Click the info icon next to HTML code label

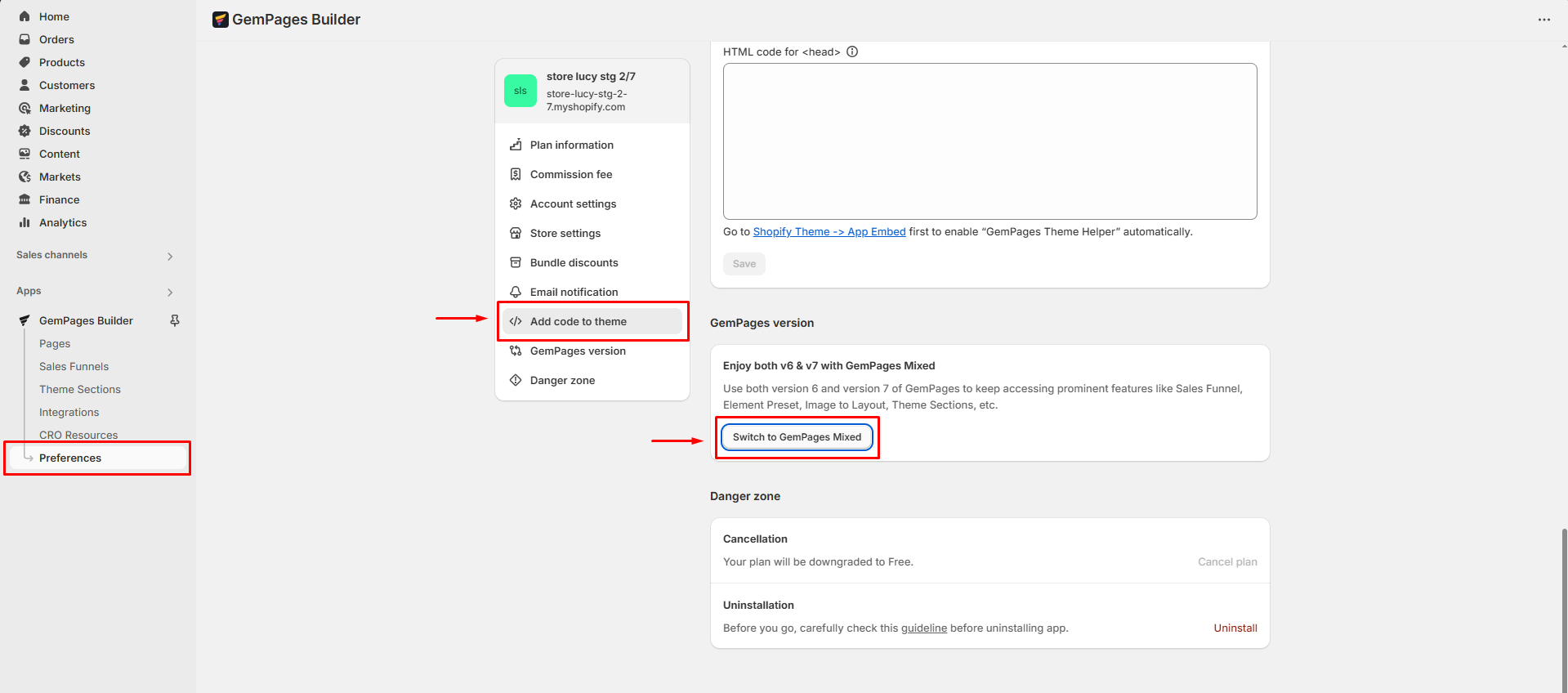[852, 51]
